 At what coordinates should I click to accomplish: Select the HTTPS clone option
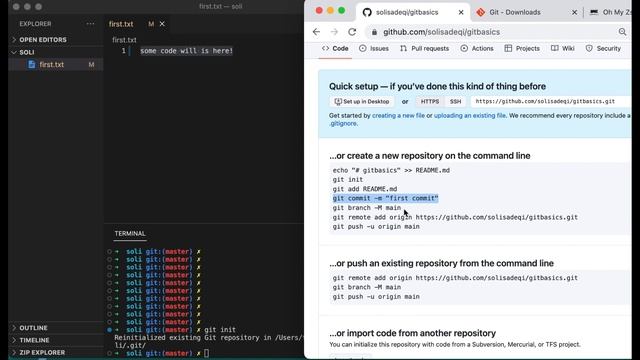(x=430, y=102)
